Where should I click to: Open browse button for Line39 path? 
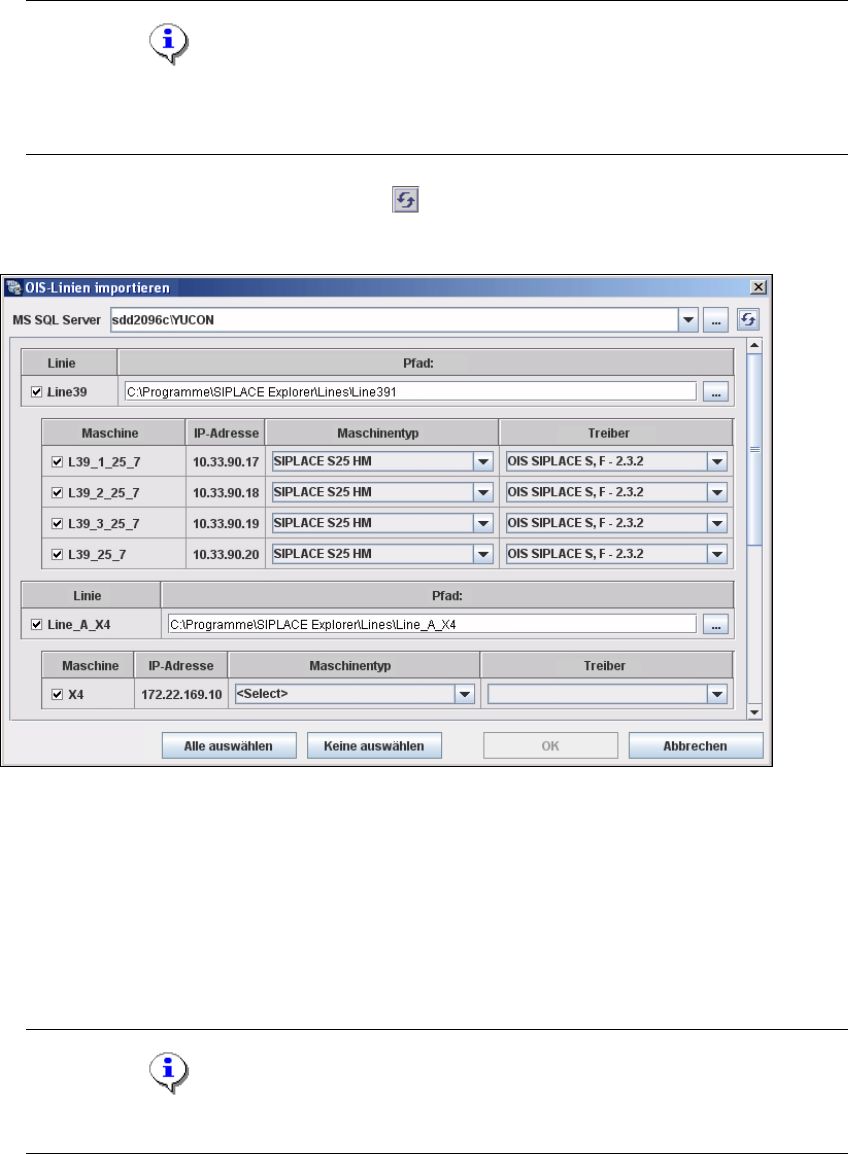[716, 392]
